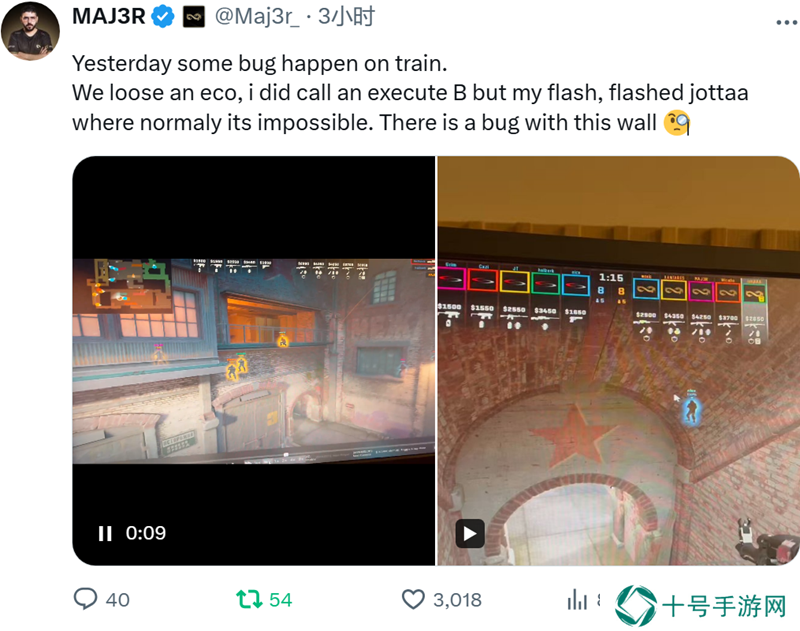
Task: Open the @Maj3r_ handle link
Action: 257,17
